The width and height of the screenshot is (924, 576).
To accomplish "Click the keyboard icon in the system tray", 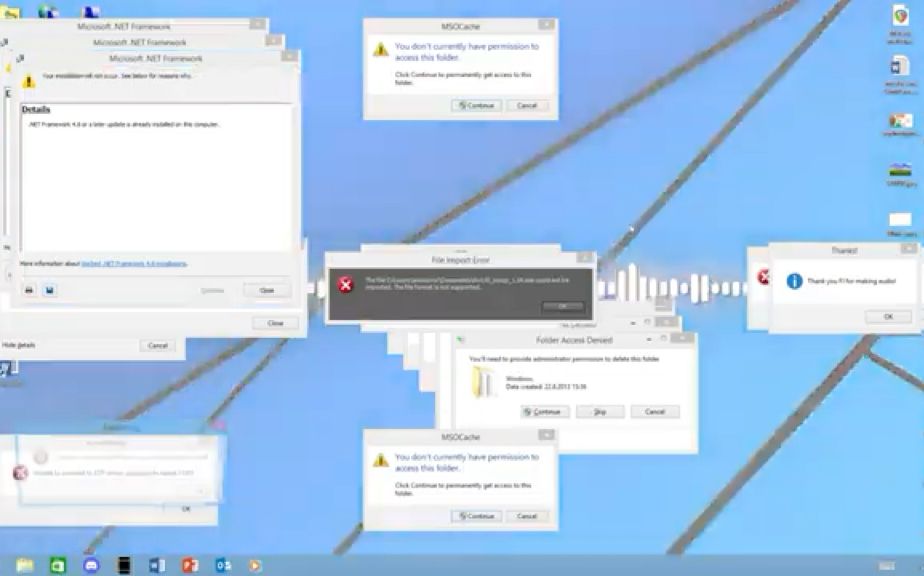I will 887,566.
